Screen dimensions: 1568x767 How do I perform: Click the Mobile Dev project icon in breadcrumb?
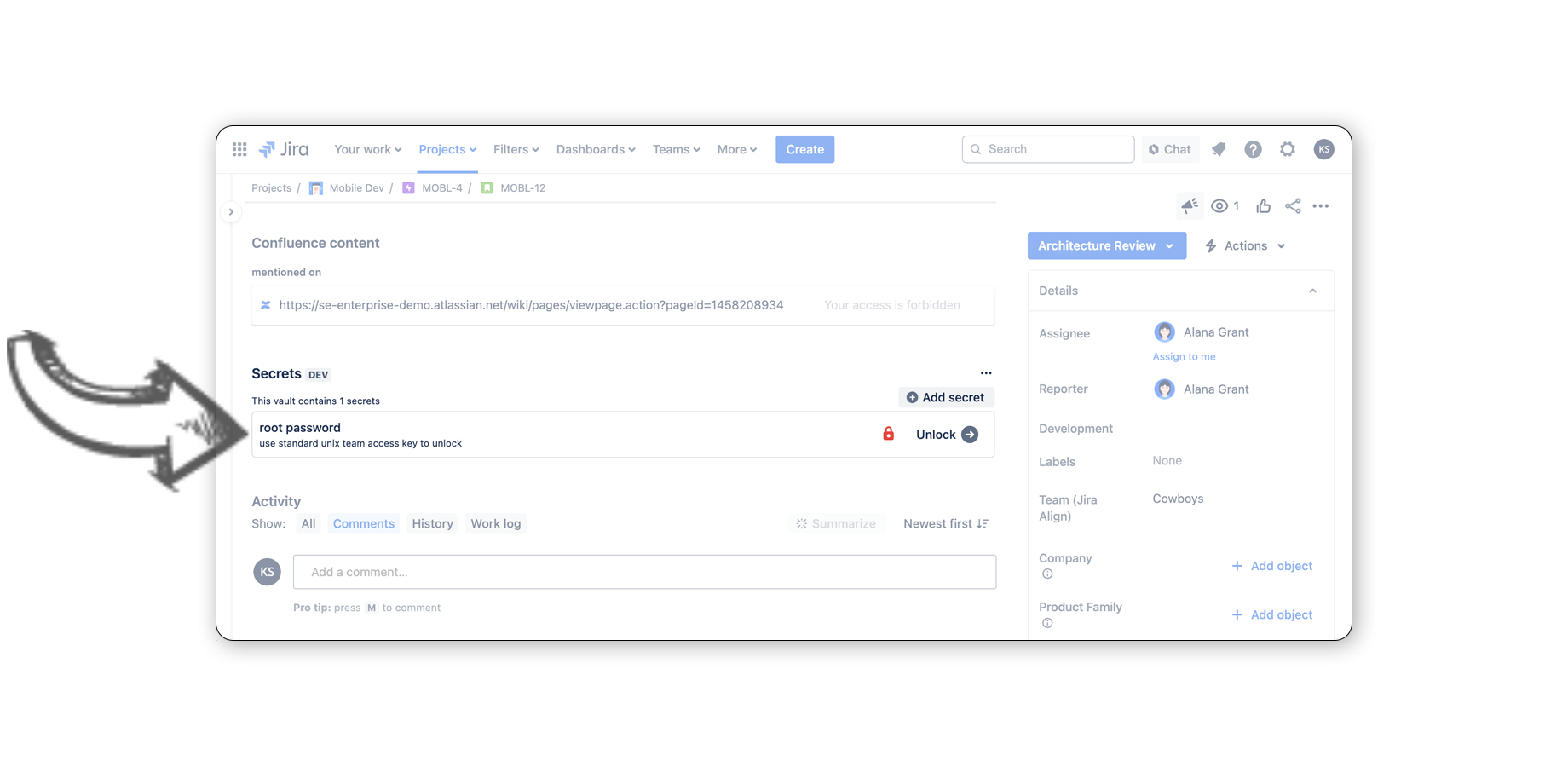(315, 188)
